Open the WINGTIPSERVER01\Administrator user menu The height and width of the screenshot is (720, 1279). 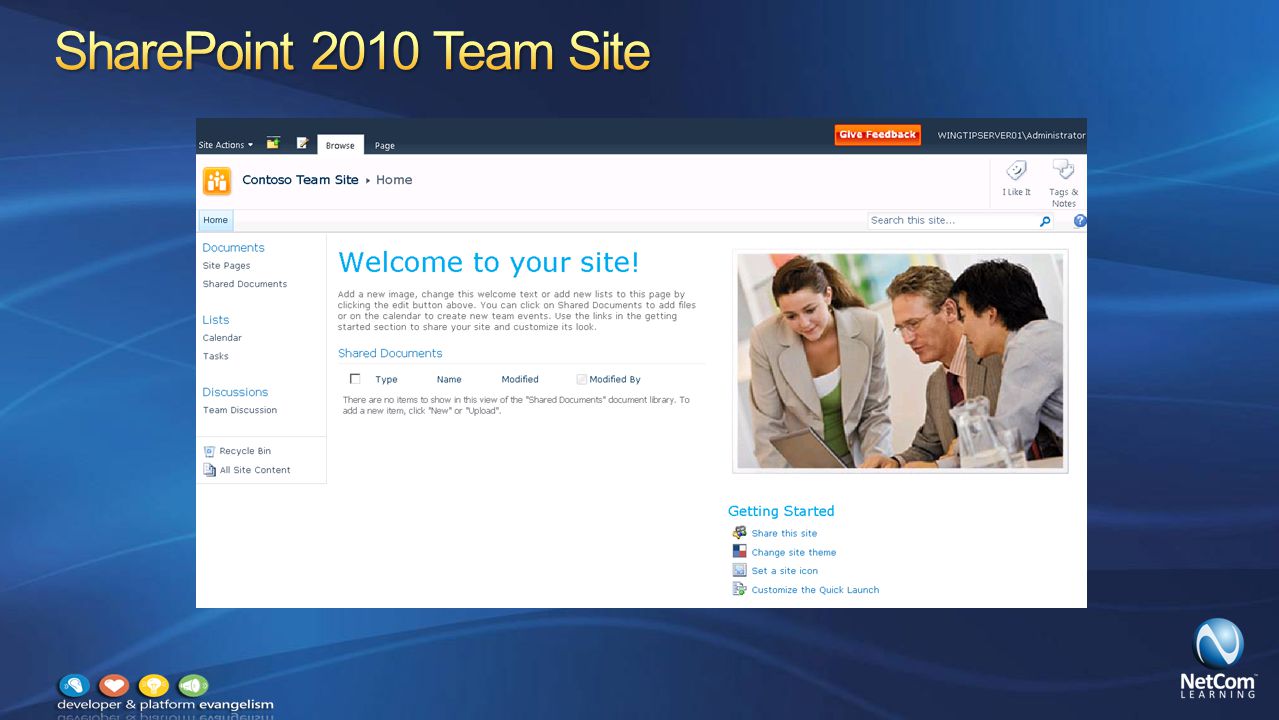(x=1011, y=135)
